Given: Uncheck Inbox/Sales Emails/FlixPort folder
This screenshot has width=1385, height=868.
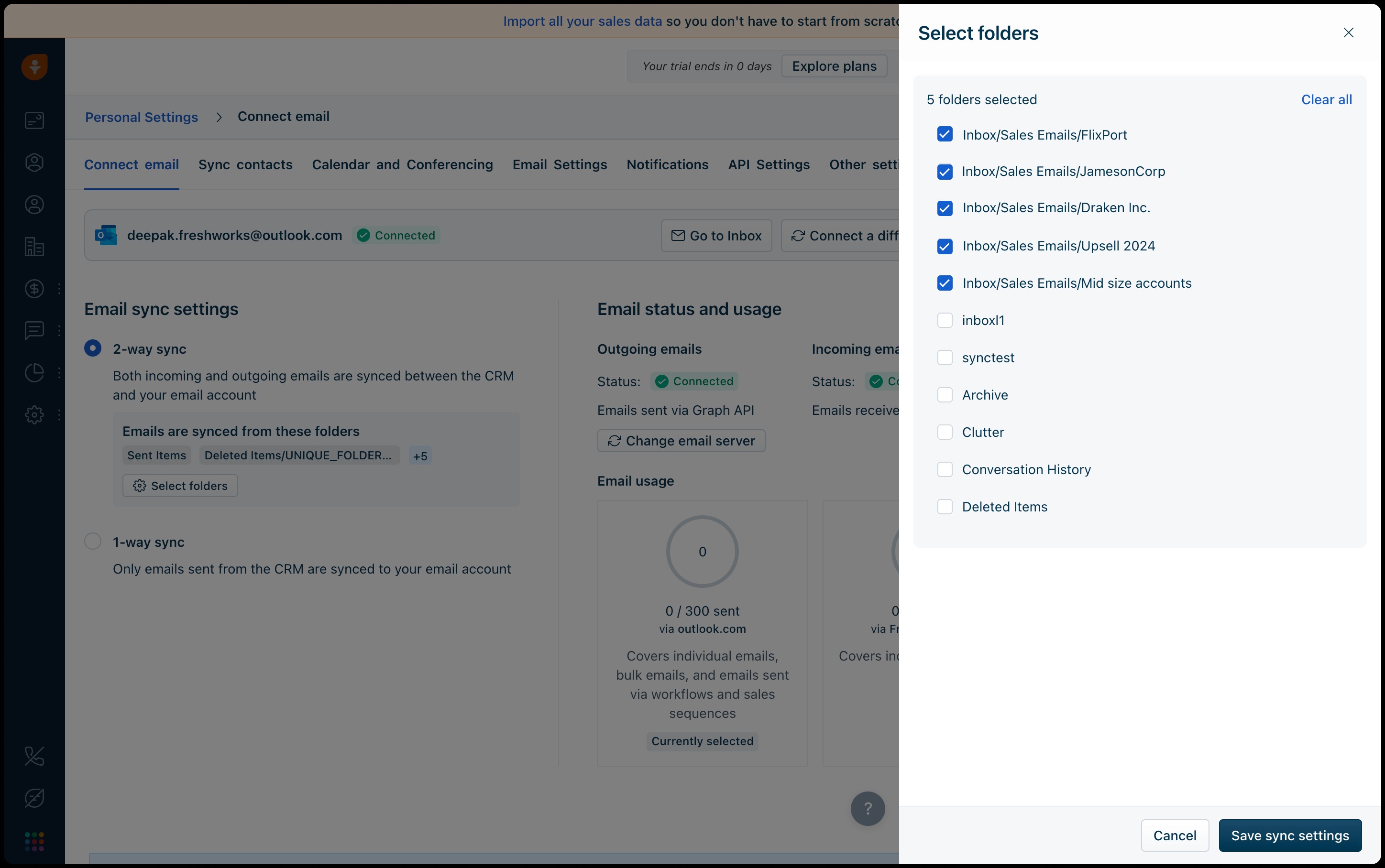Looking at the screenshot, I should pyautogui.click(x=945, y=134).
